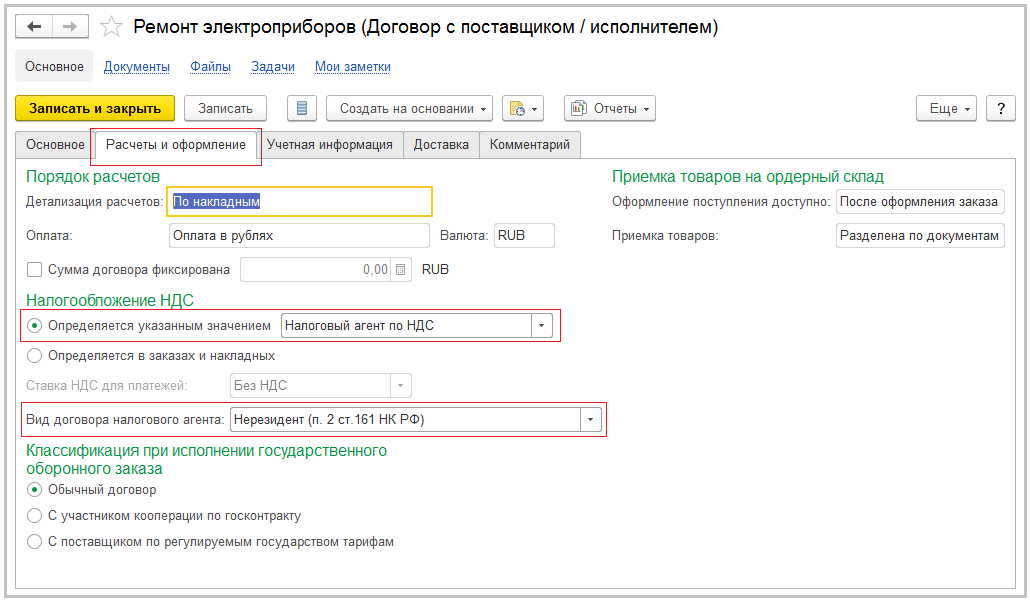Choose С участником кооперации по госконтракту
Image resolution: width=1030 pixels, height=602 pixels.
(35, 516)
